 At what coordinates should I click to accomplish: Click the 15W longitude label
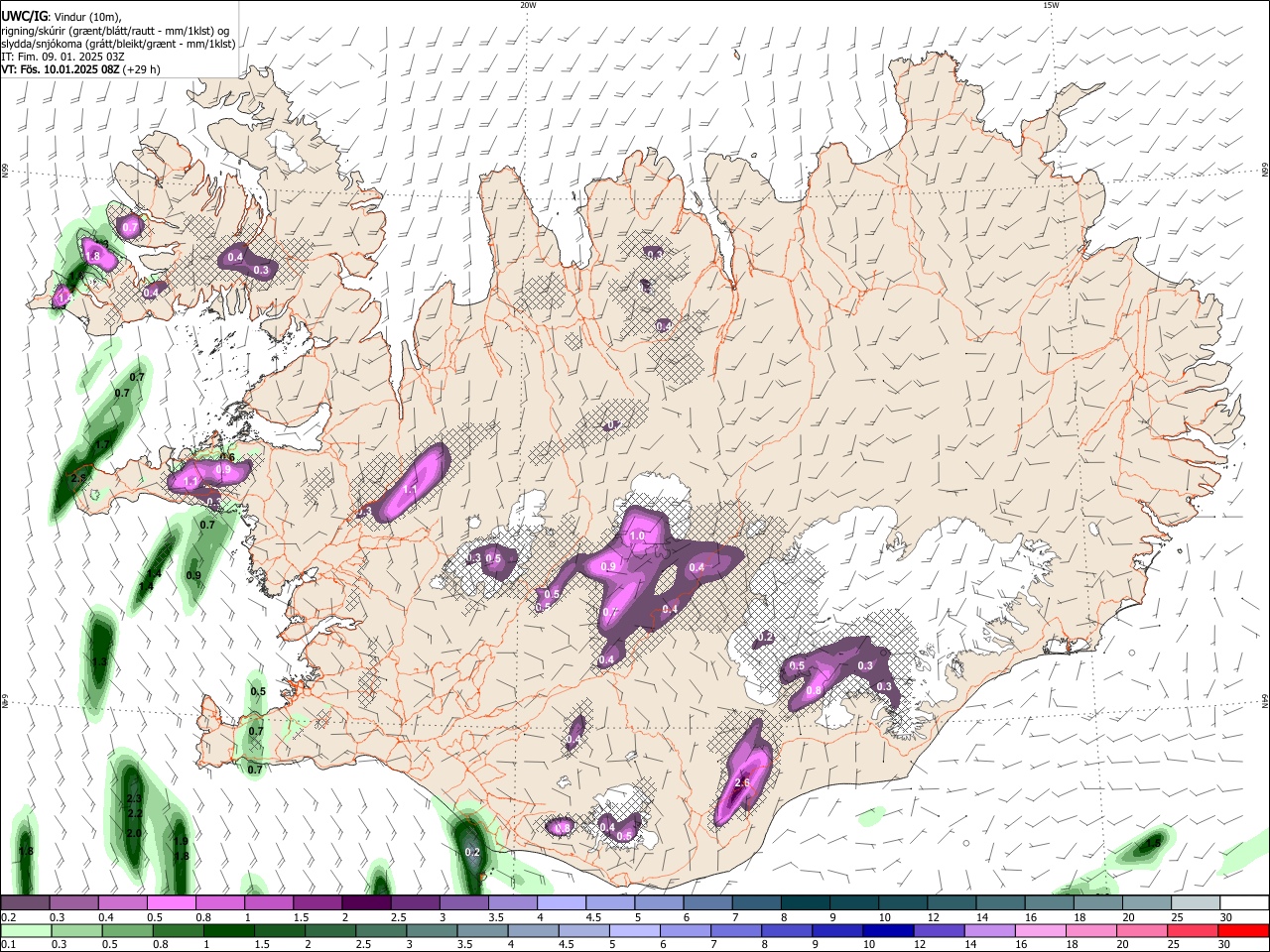tap(1051, 5)
